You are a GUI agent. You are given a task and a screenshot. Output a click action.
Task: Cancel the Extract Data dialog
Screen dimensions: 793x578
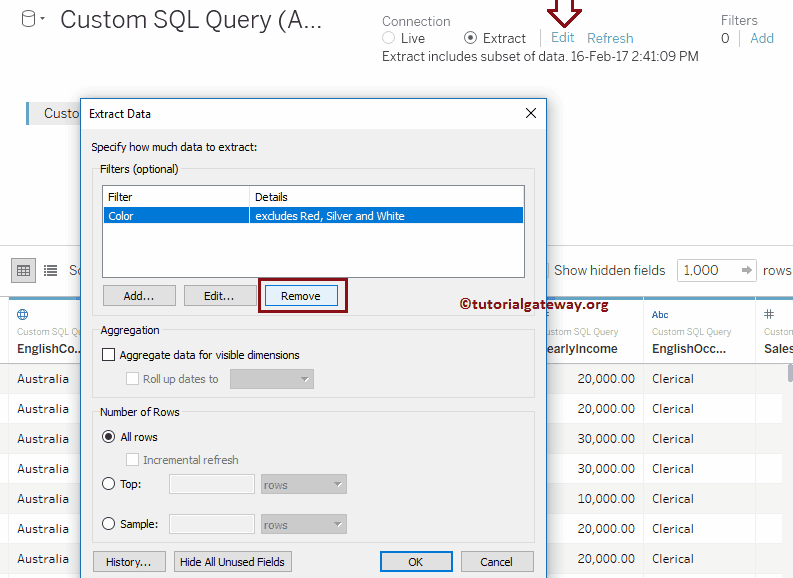[x=497, y=562]
